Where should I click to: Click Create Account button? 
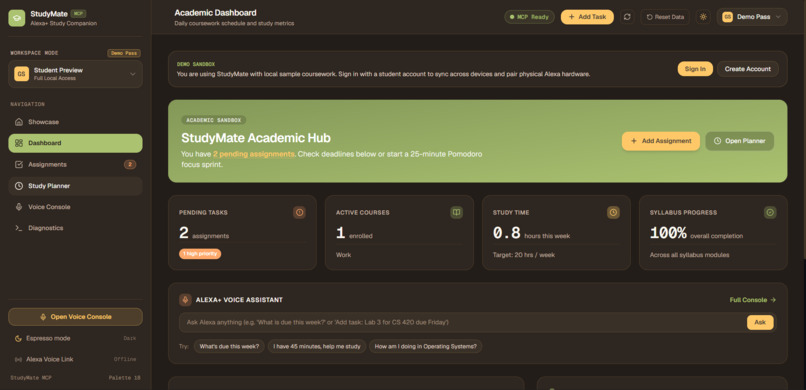pos(747,69)
